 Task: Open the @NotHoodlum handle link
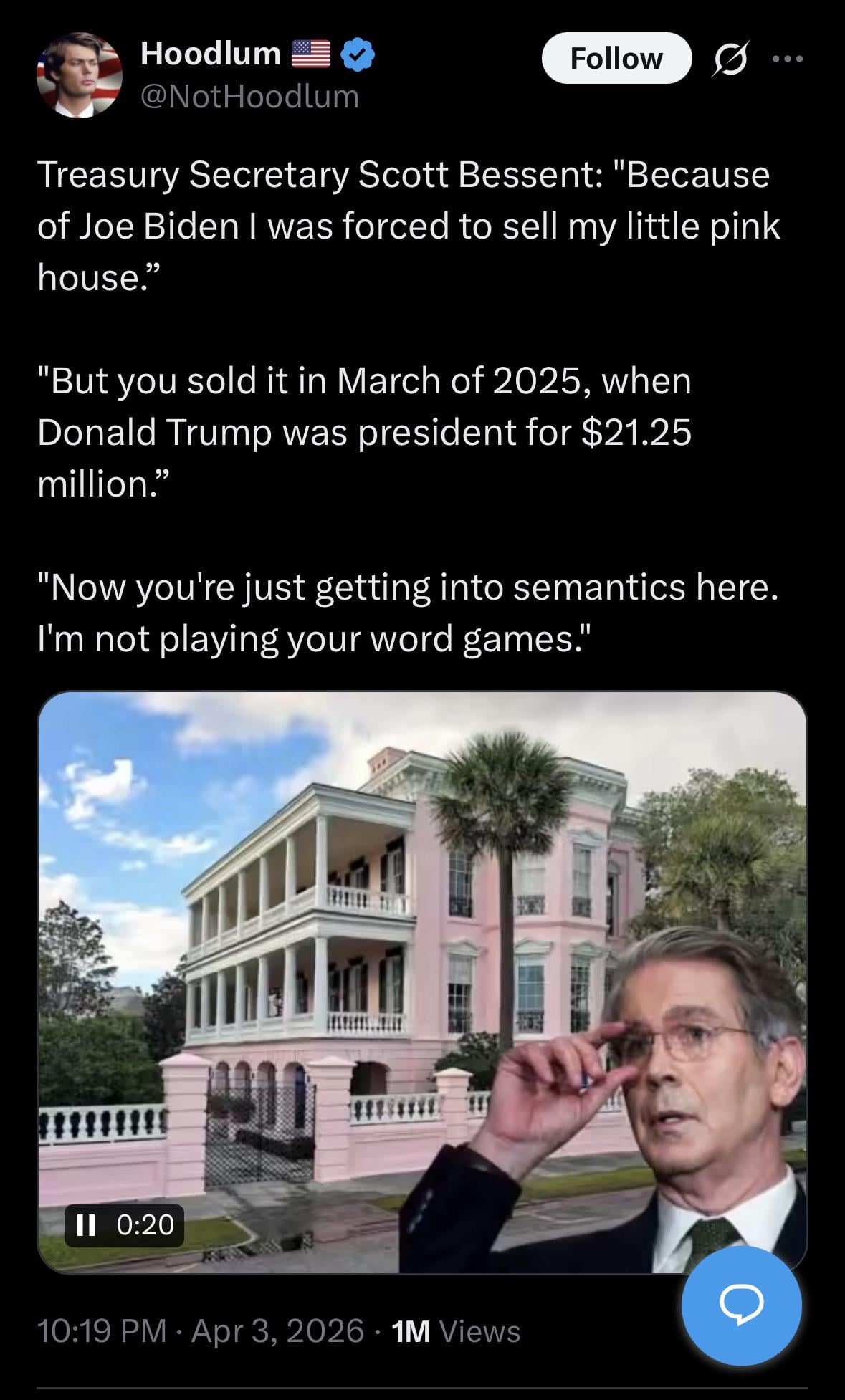pos(249,96)
